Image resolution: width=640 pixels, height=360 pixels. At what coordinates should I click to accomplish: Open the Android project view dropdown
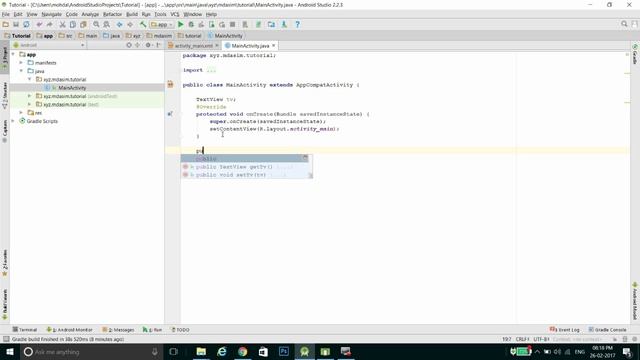[x=49, y=45]
